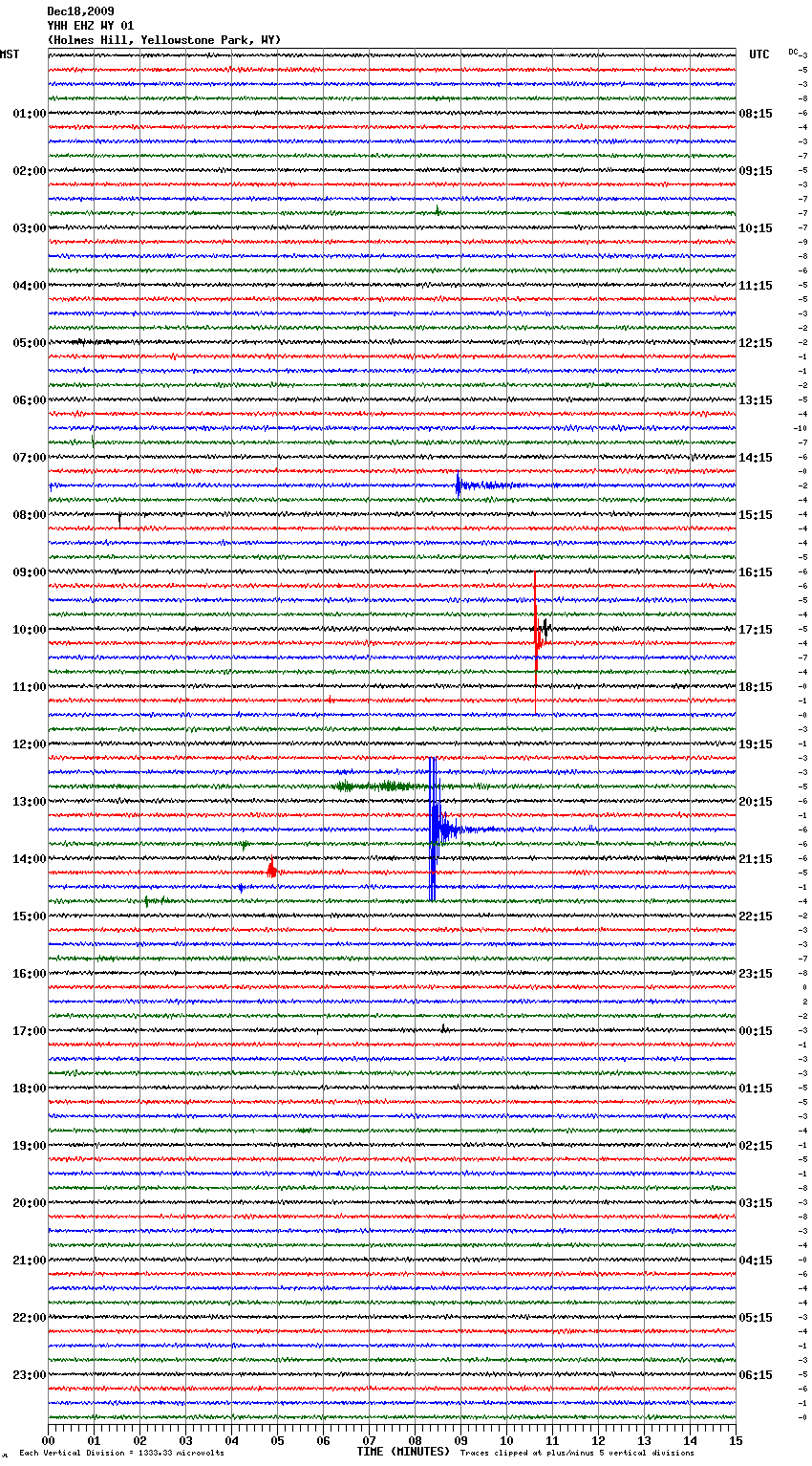Click minute tick label 13 on the time axis
Screen dimensions: 812x1466
click(x=644, y=1440)
